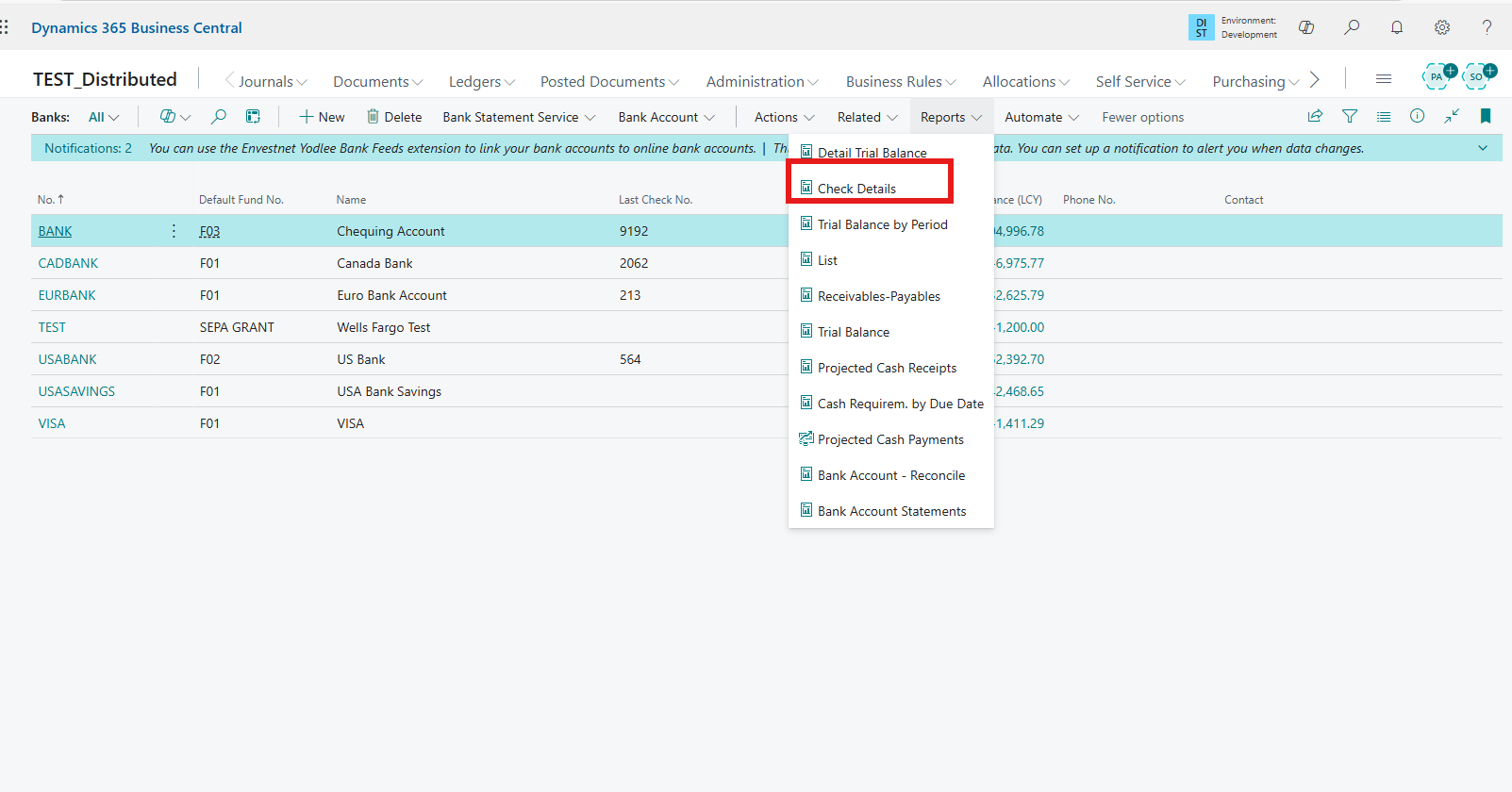Search the Banks list with magnifier icon
Screen dimensions: 1512x792
(x=219, y=116)
